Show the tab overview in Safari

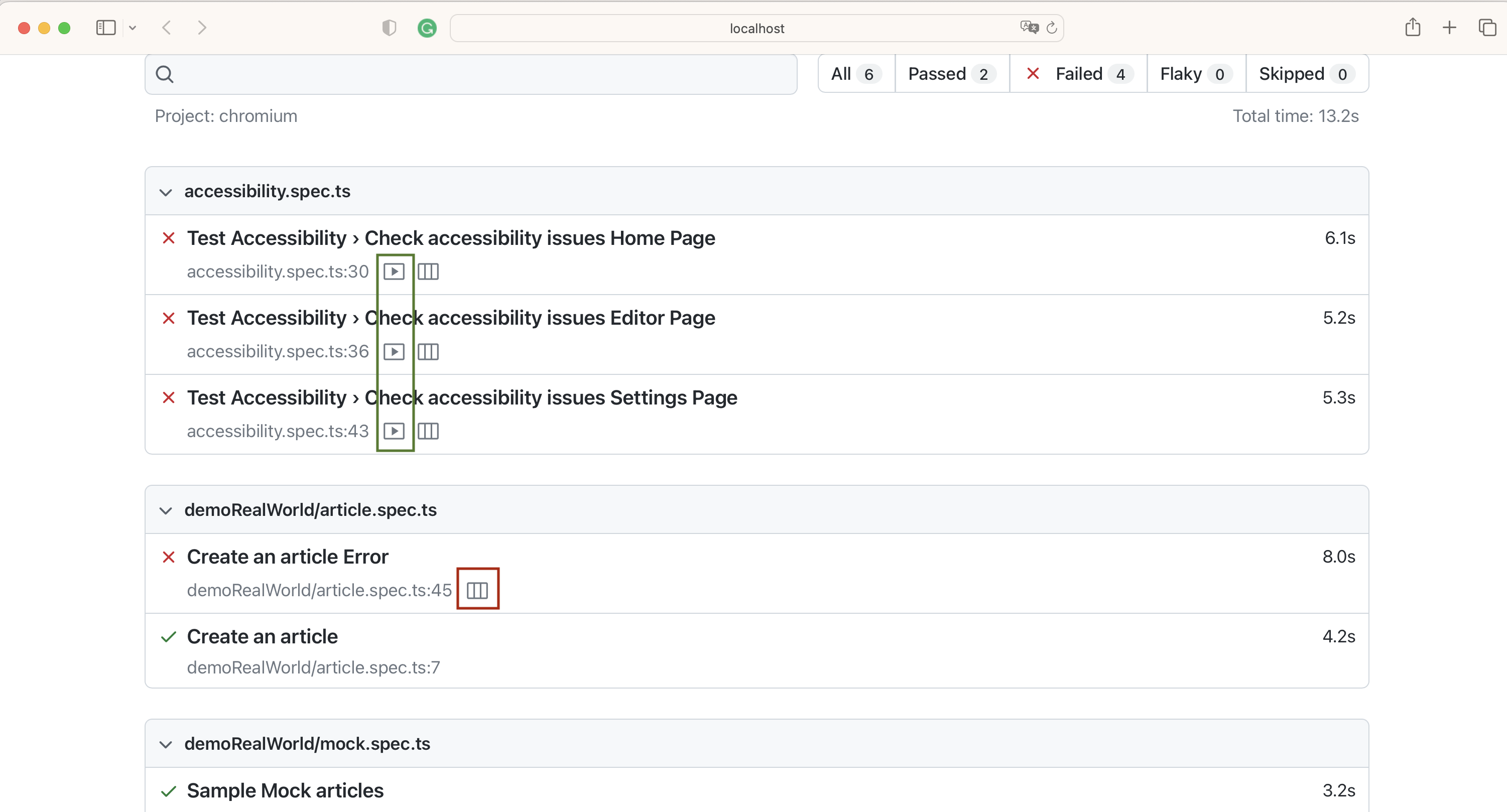pyautogui.click(x=1486, y=27)
